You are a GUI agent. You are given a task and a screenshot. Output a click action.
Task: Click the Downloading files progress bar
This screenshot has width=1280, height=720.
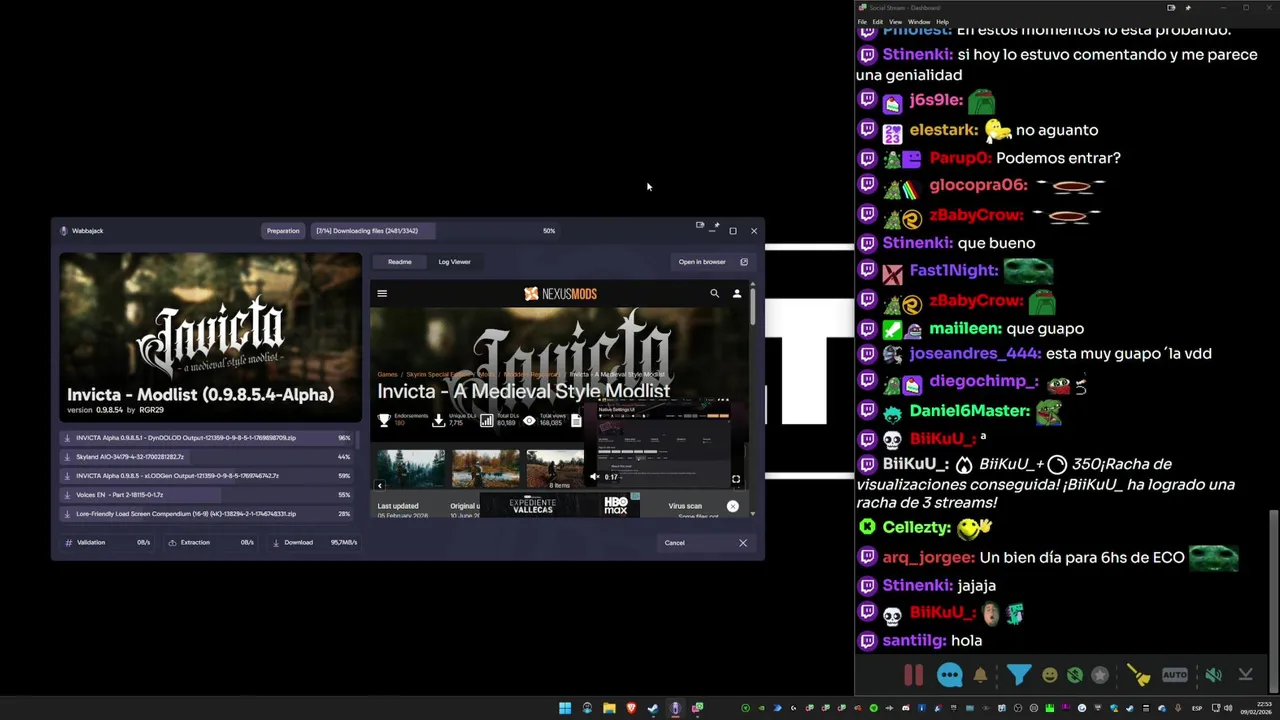(437, 231)
